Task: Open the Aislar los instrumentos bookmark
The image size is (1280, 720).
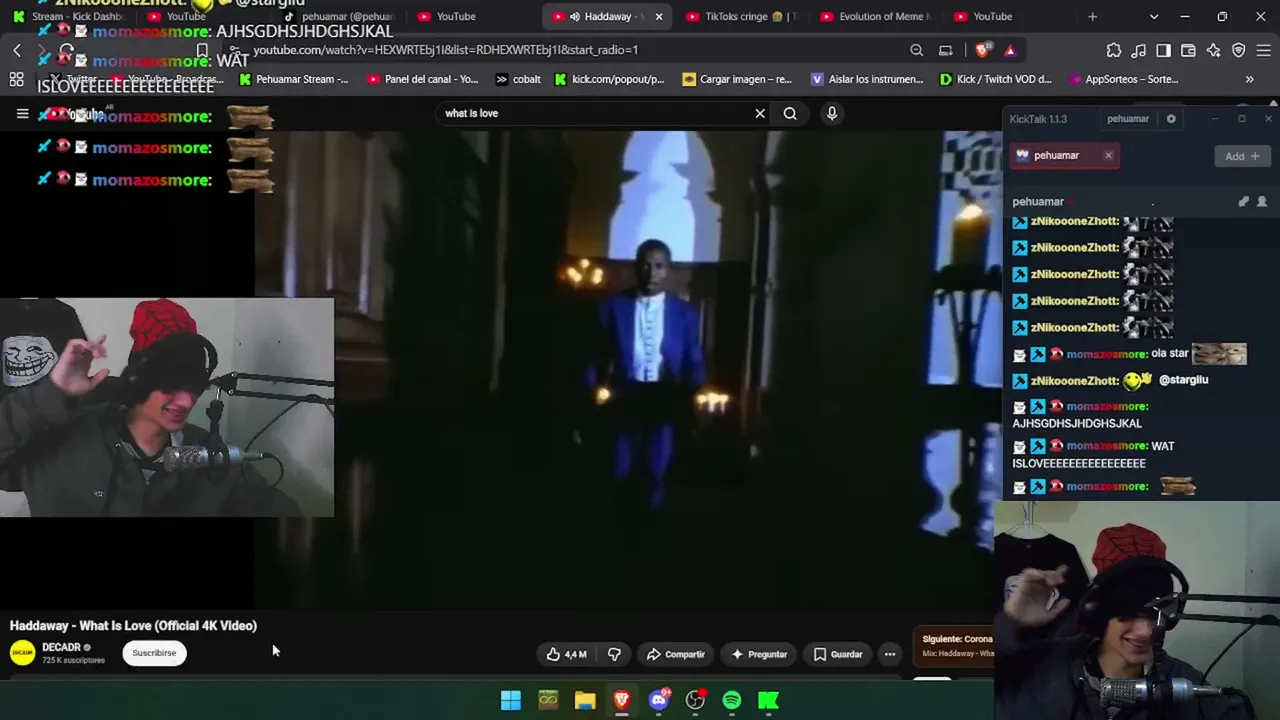Action: click(867, 79)
